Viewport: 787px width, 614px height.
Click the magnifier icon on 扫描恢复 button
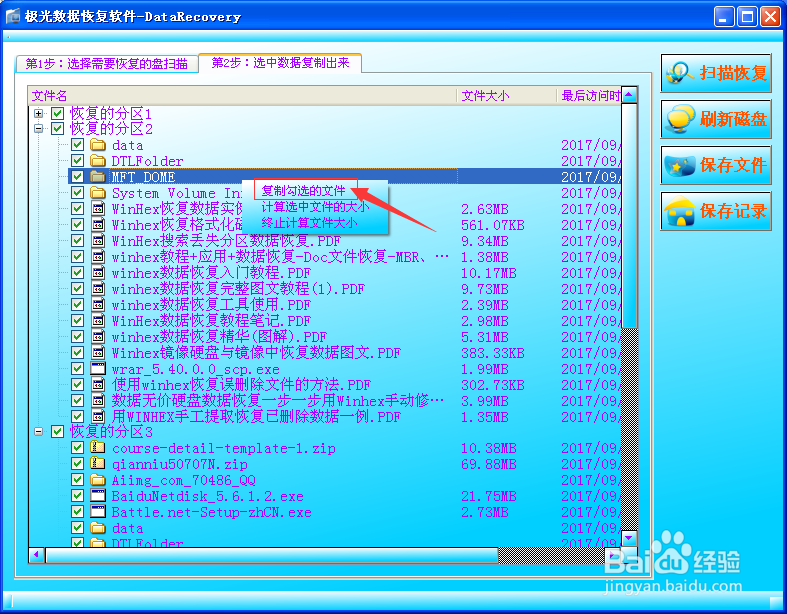680,73
